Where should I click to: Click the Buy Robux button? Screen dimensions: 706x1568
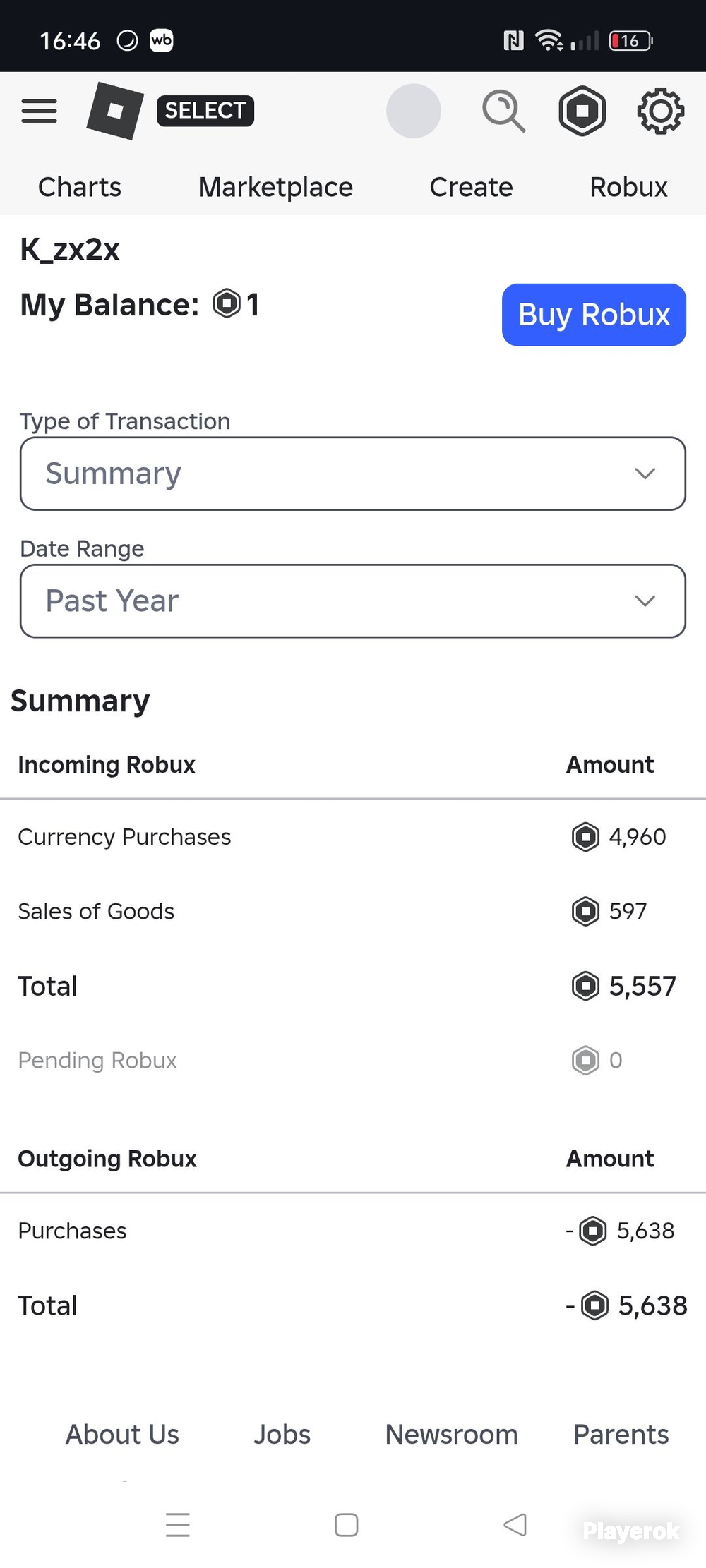[x=594, y=315]
